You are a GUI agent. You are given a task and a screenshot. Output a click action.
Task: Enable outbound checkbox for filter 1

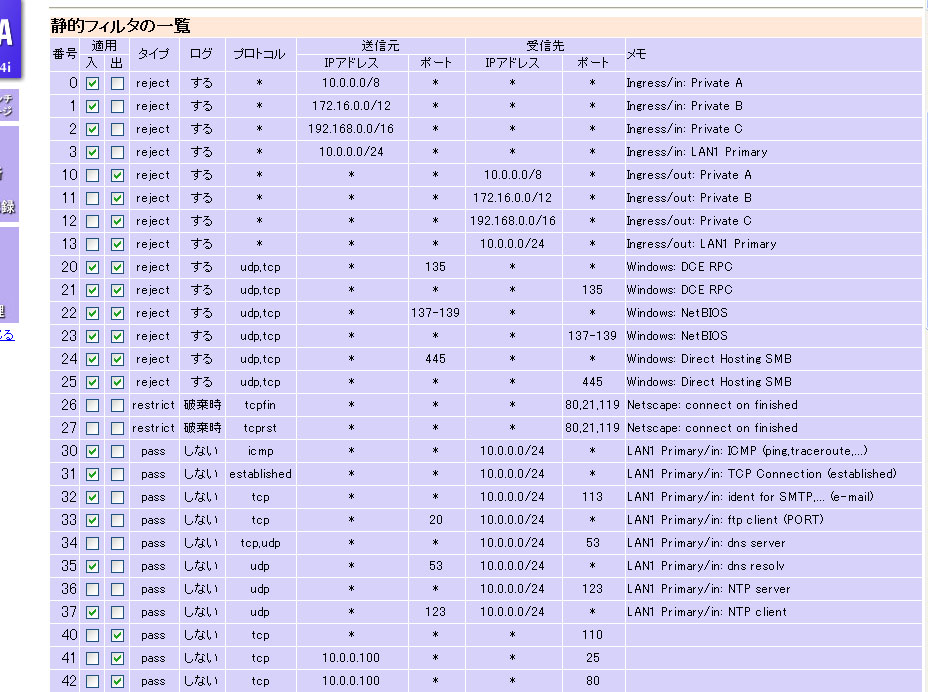tap(117, 106)
